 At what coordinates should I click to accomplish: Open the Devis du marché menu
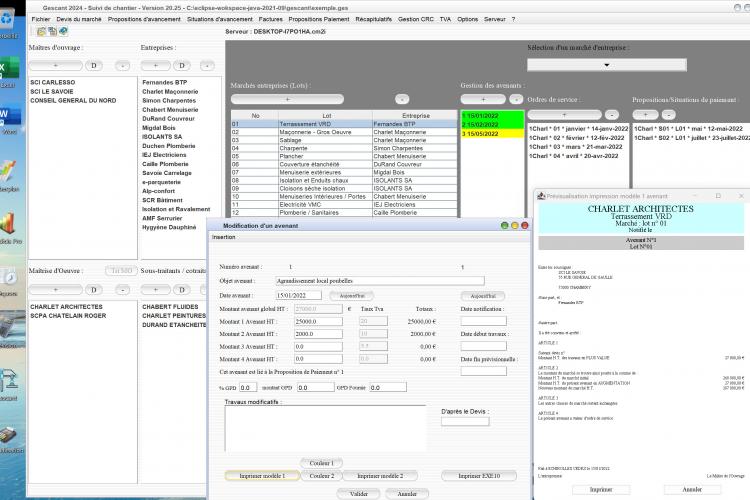point(79,19)
